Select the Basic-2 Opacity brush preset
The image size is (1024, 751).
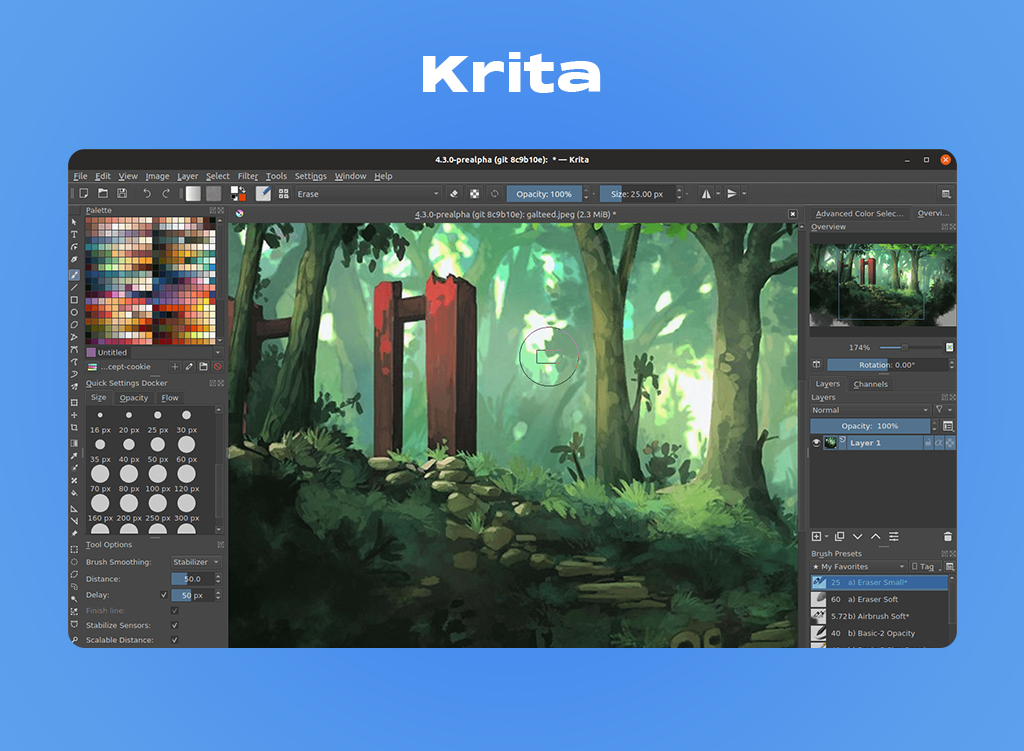(x=879, y=633)
